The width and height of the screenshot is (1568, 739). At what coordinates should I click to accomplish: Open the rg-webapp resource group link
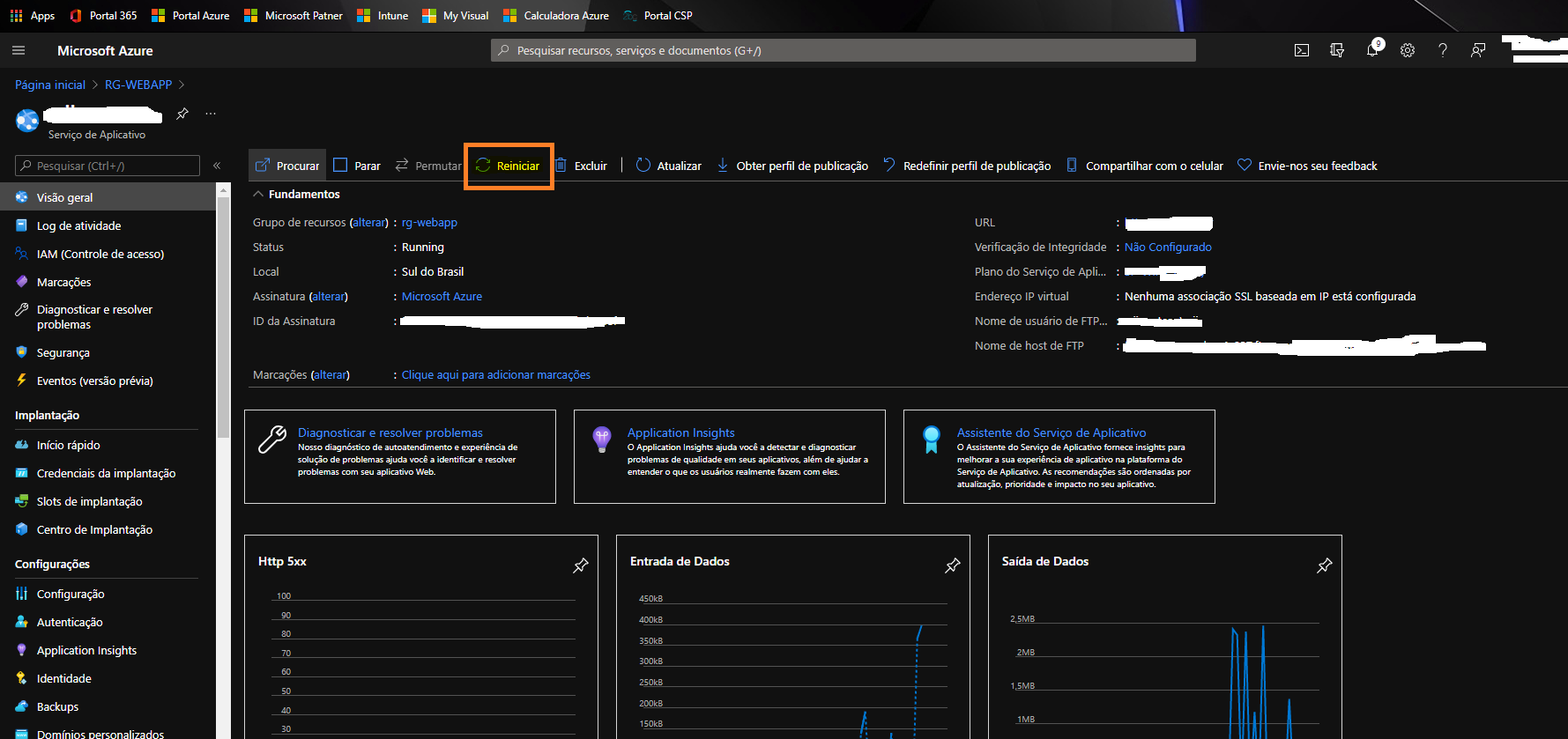(429, 222)
